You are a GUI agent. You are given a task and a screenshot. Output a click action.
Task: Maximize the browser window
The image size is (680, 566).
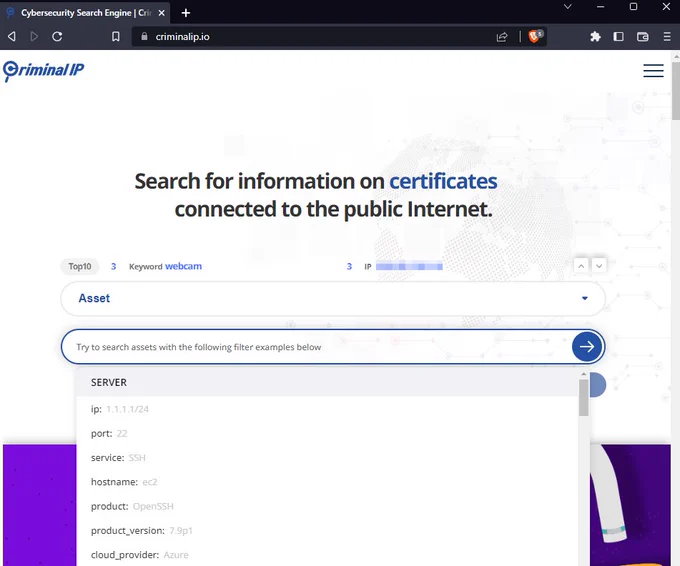point(634,7)
